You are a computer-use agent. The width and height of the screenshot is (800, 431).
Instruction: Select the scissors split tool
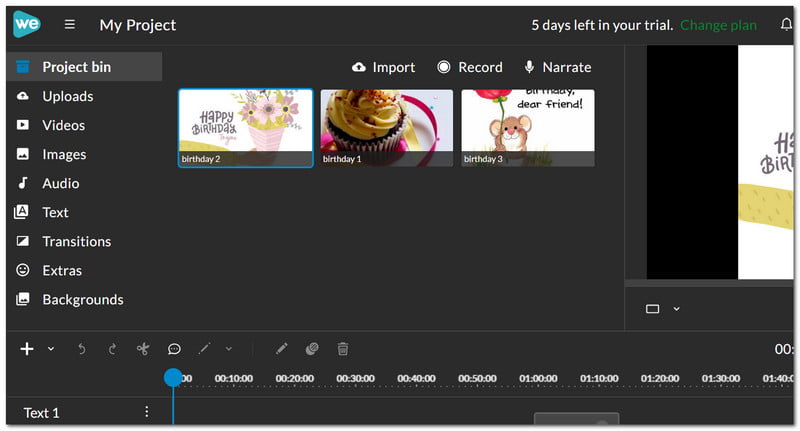(x=143, y=349)
